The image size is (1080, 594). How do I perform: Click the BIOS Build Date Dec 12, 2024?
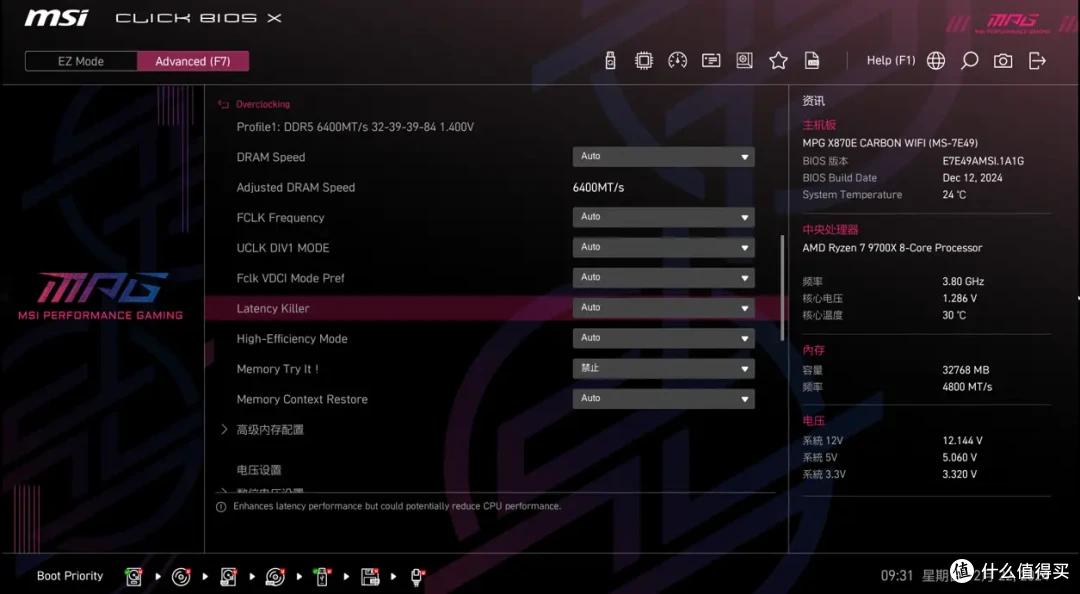coord(973,178)
